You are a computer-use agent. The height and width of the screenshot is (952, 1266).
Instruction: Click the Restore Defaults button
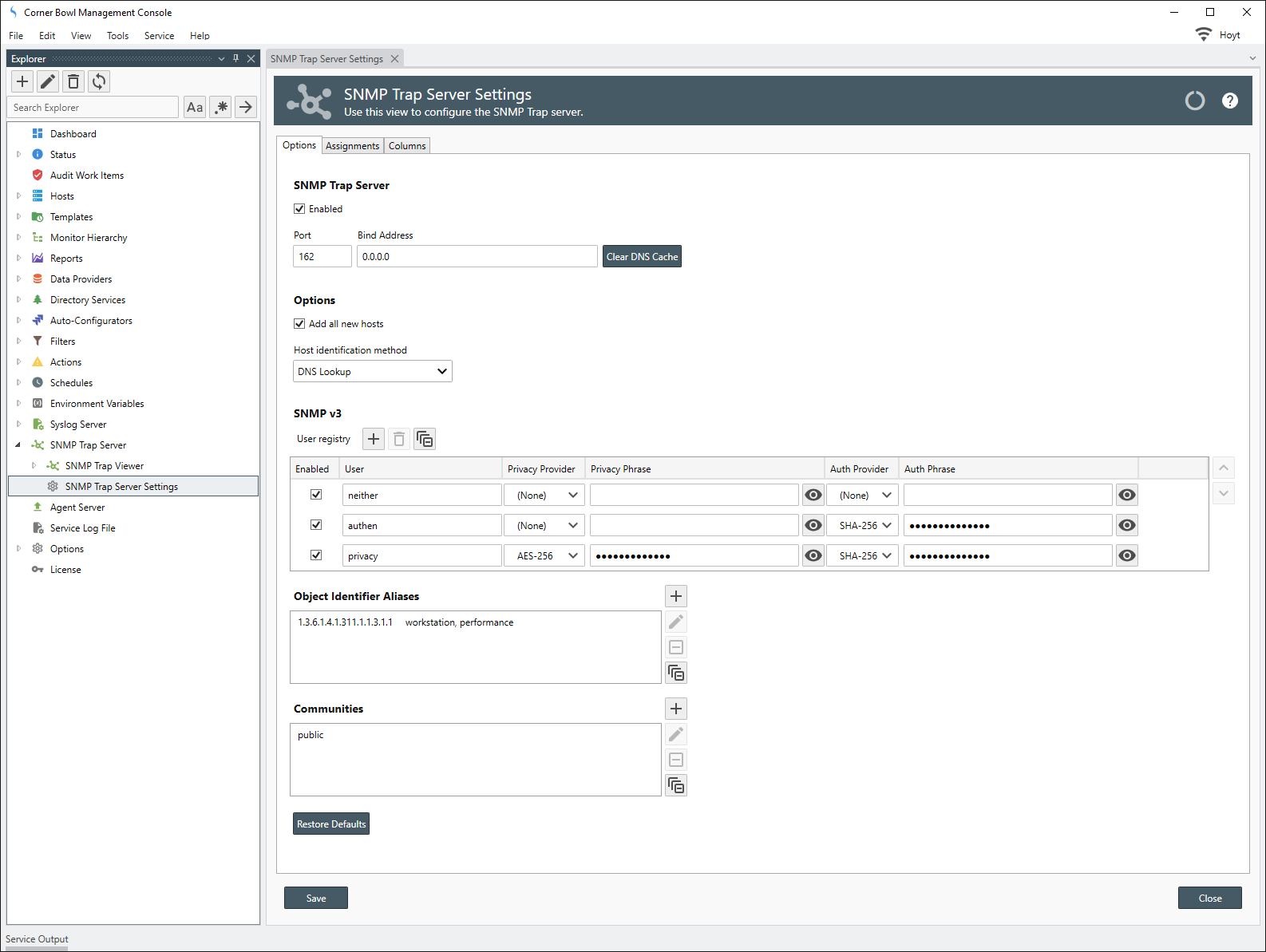point(331,824)
